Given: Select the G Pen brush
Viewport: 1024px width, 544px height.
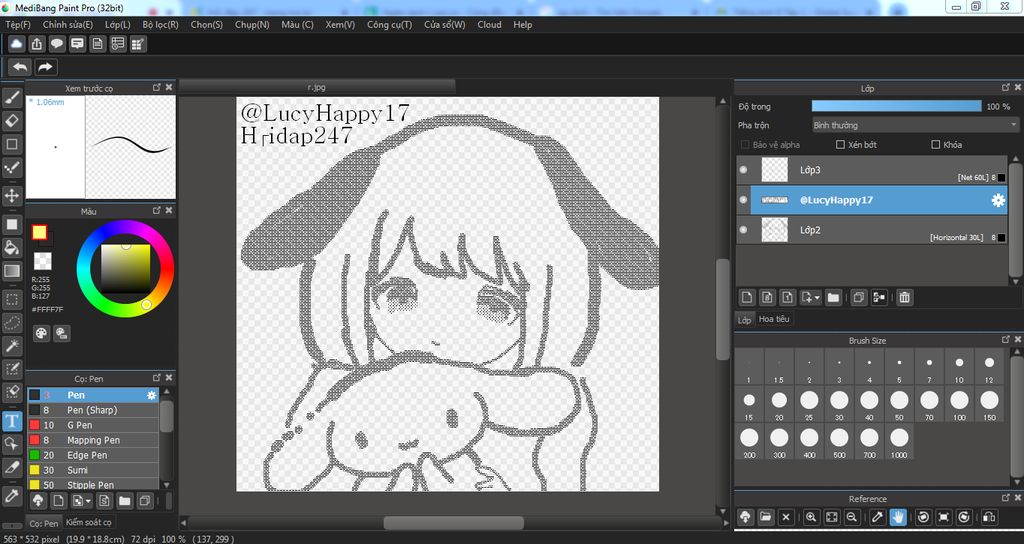Looking at the screenshot, I should [93, 425].
